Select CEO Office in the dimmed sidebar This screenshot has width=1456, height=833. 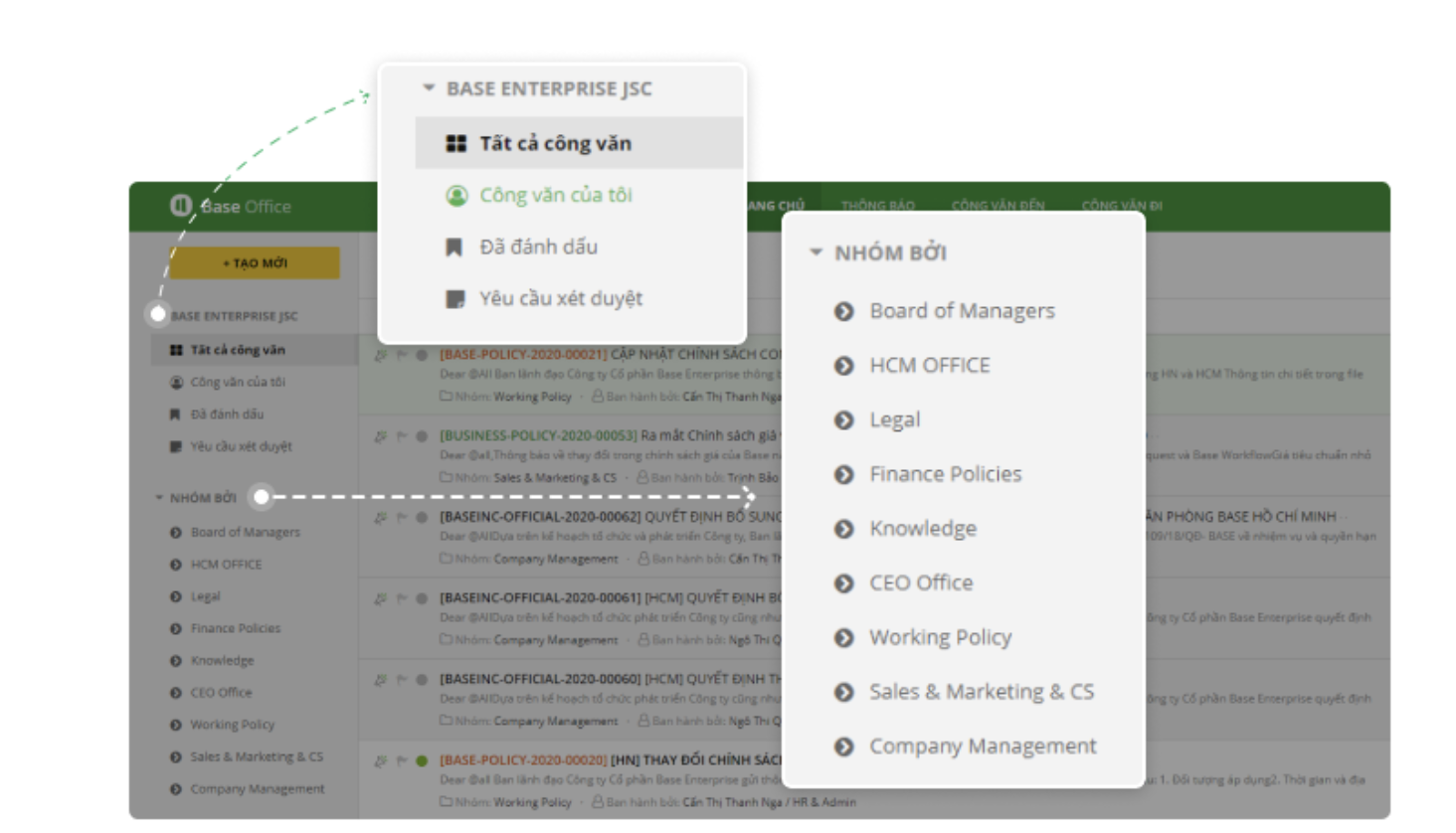[x=221, y=693]
